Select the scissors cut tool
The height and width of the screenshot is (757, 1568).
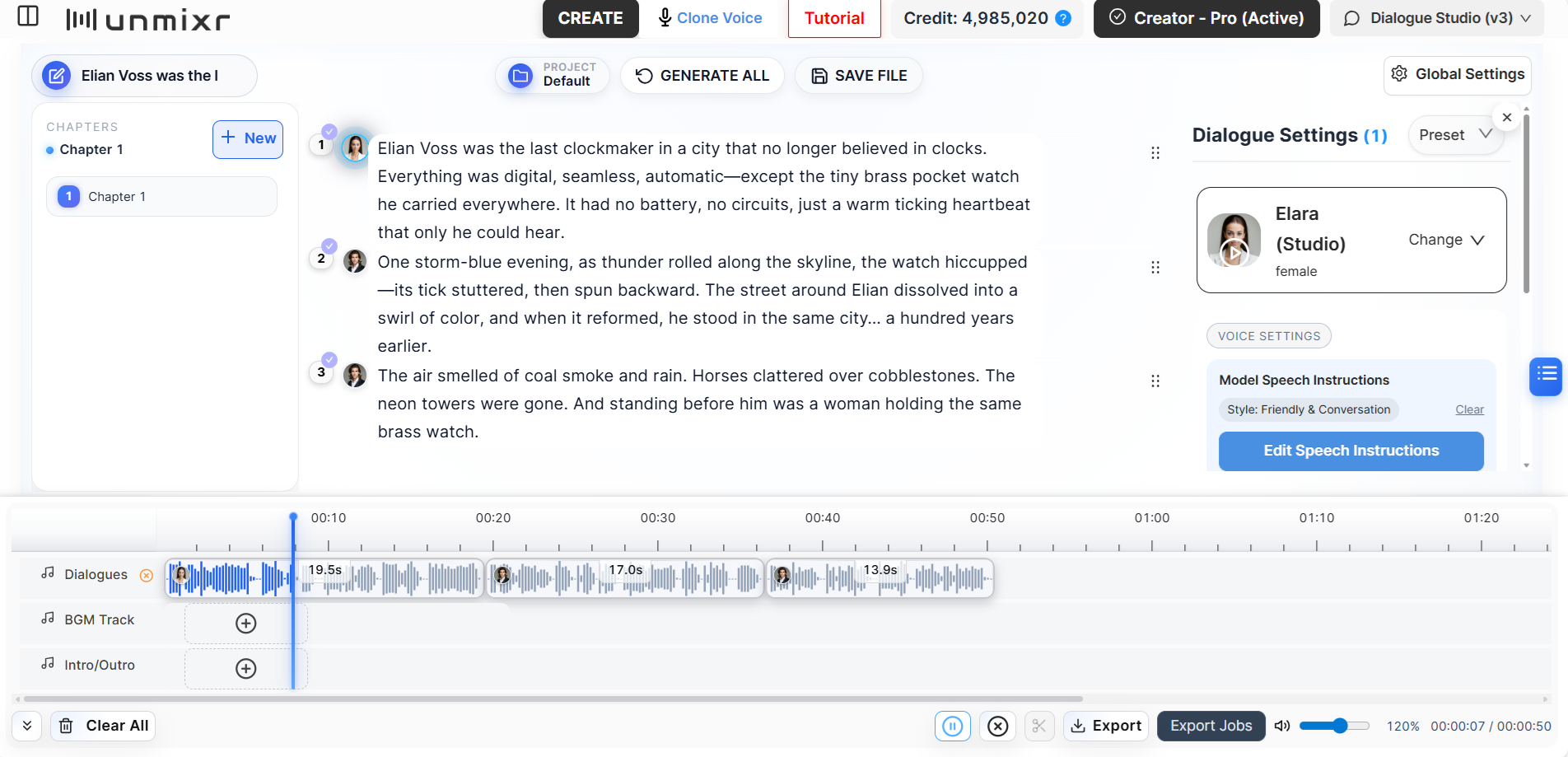[1039, 726]
